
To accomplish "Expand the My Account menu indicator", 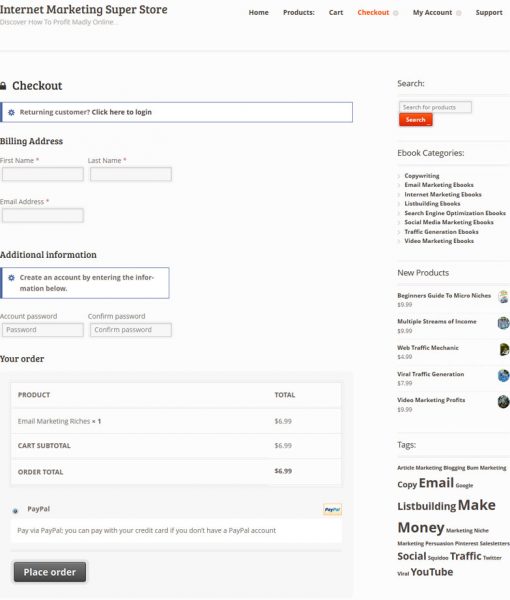I will coord(459,13).
